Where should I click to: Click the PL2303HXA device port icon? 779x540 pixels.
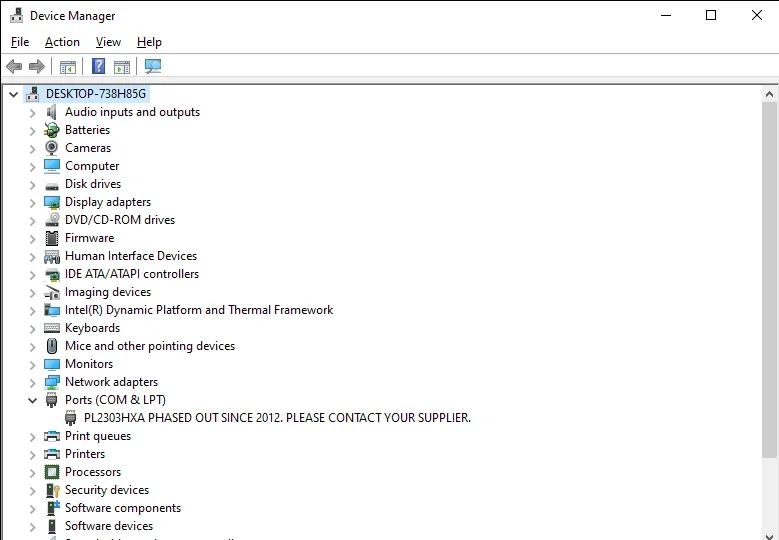click(71, 418)
